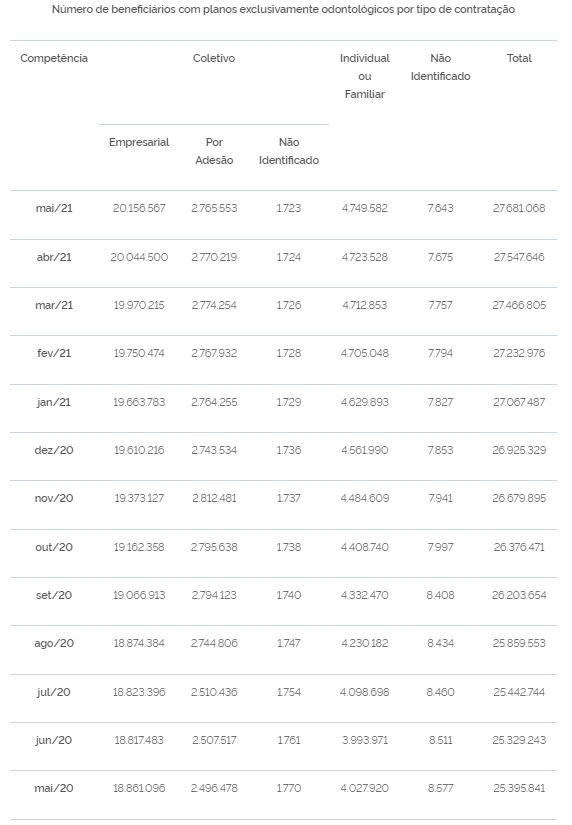This screenshot has width=572, height=825.
Task: Click the Total column header
Action: click(x=519, y=58)
